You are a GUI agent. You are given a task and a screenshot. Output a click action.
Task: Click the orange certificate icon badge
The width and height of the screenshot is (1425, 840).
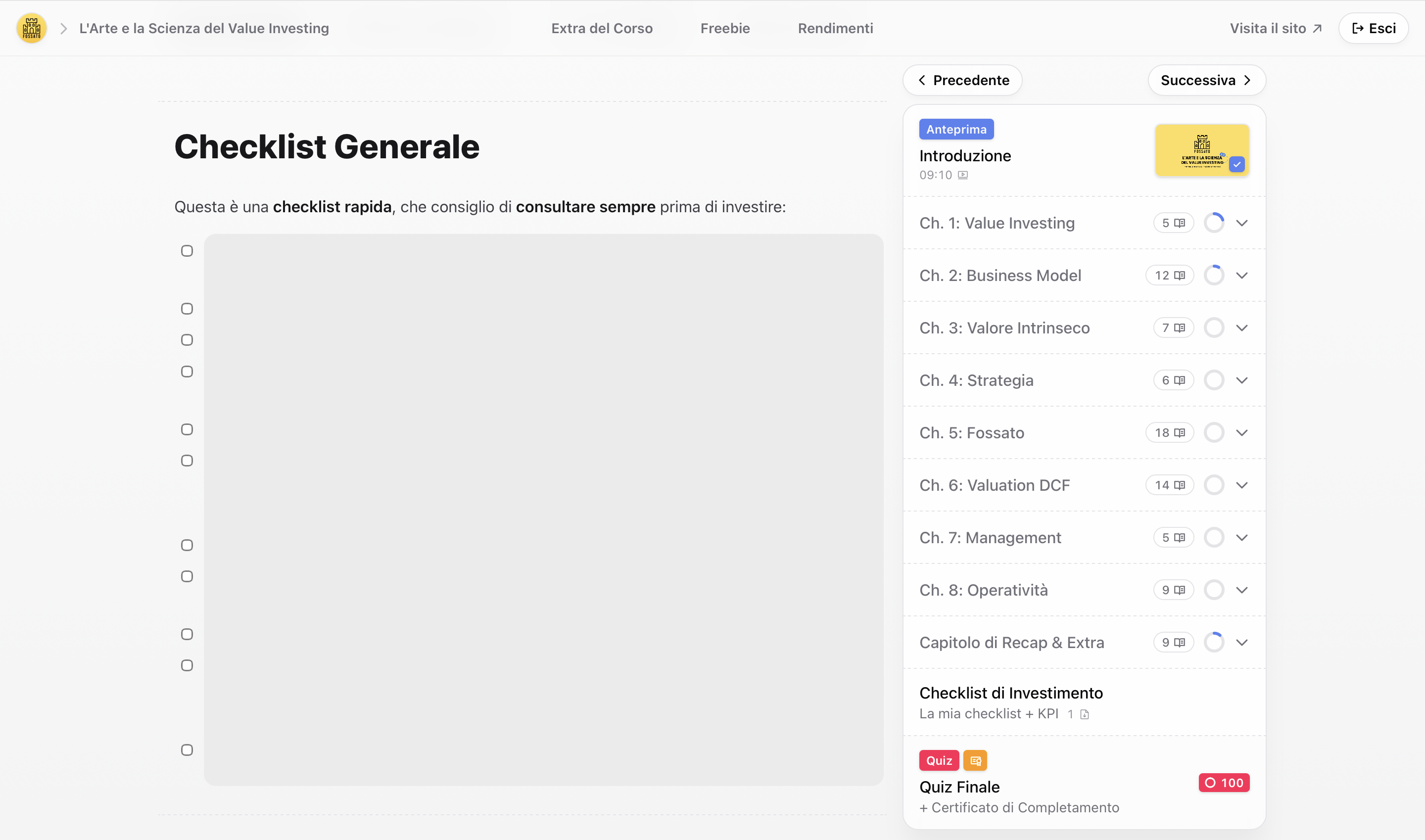click(x=975, y=760)
